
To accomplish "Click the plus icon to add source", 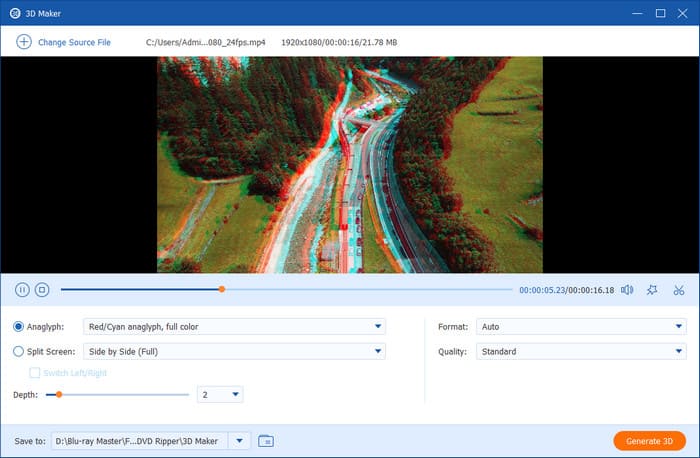I will tap(23, 42).
